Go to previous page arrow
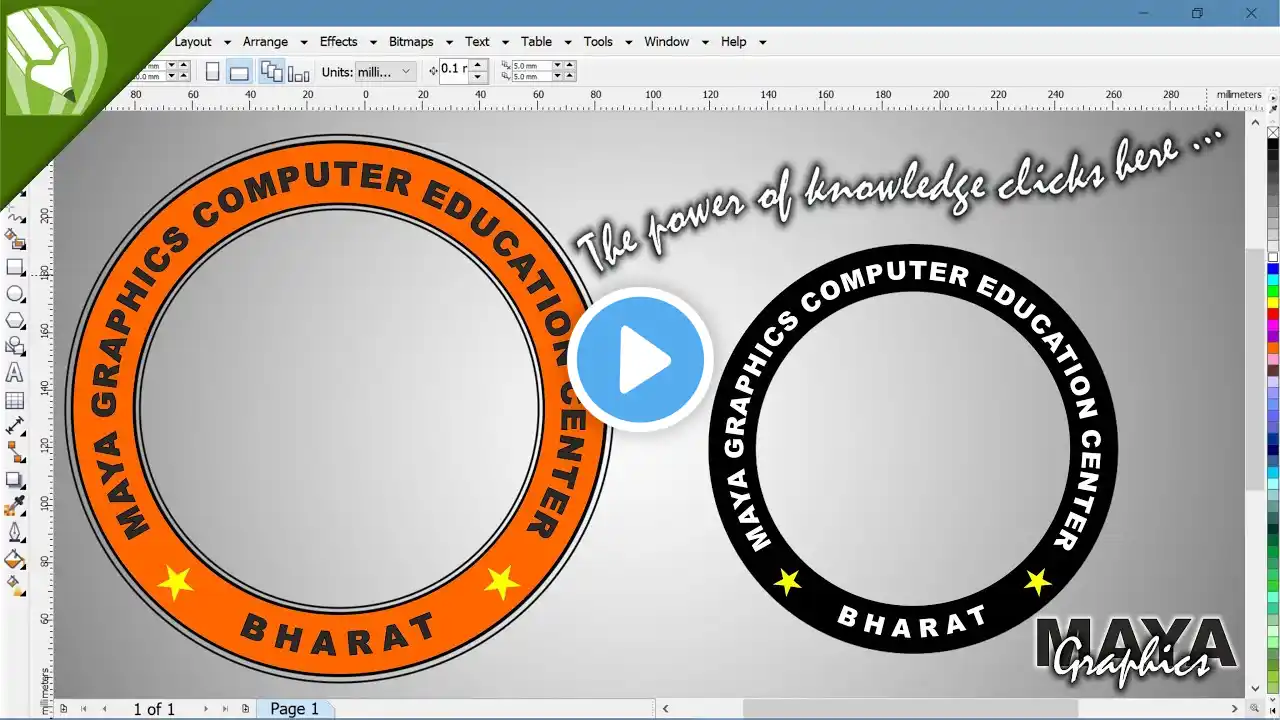 [x=104, y=709]
